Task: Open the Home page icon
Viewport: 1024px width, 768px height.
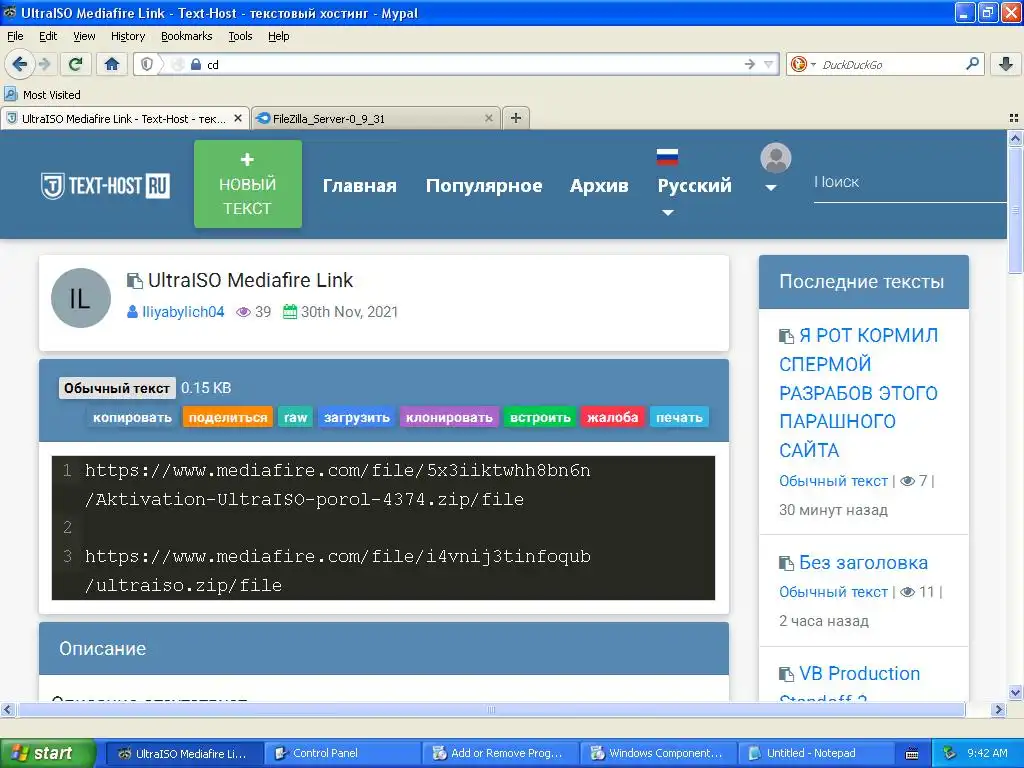Action: click(x=112, y=64)
